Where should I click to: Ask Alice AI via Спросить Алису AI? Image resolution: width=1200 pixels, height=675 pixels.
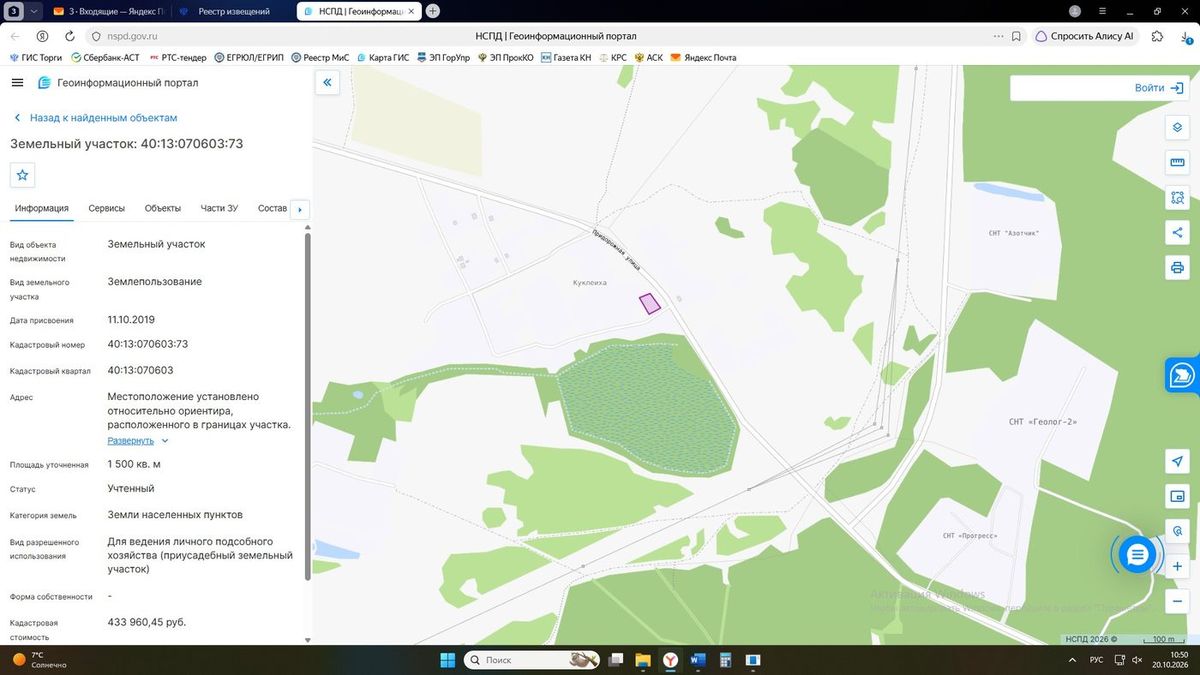(1085, 36)
